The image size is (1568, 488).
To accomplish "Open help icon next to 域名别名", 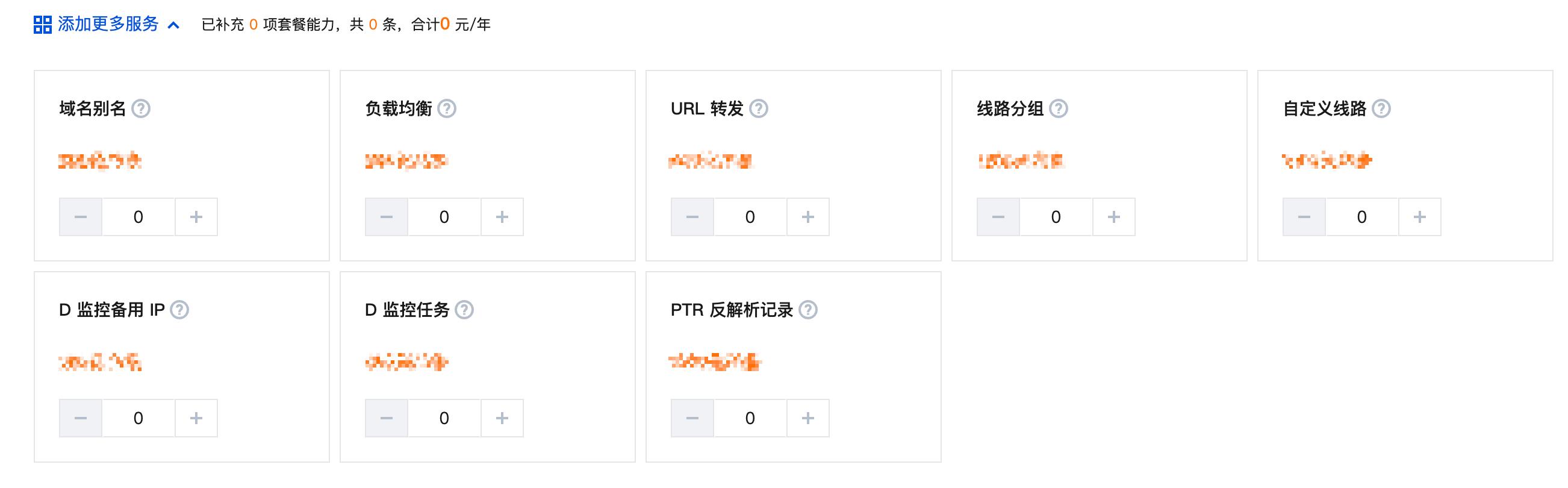I will (x=142, y=108).
